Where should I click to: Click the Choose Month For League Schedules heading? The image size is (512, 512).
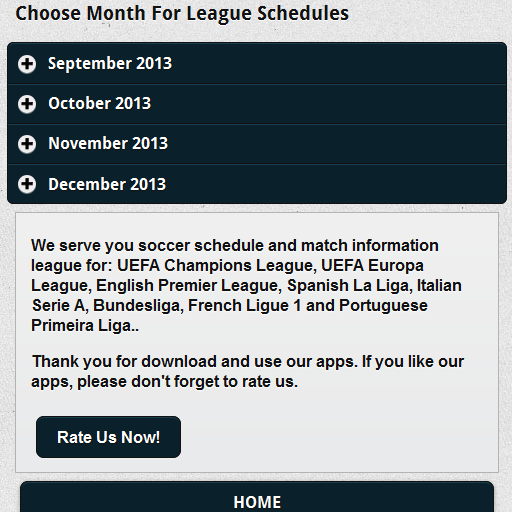[x=182, y=14]
